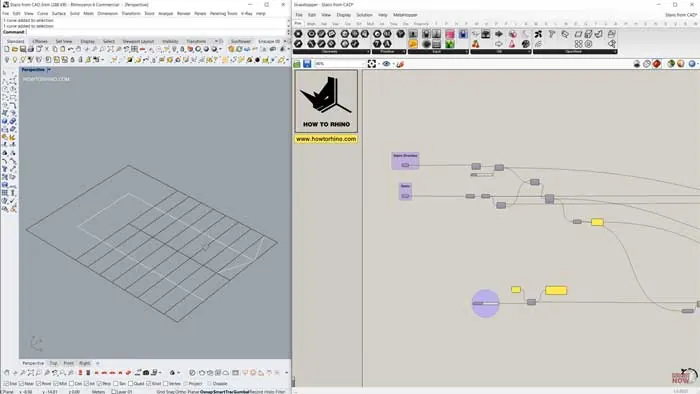Click the black right-arrow icon in Grasshopper Util group

coord(499,34)
